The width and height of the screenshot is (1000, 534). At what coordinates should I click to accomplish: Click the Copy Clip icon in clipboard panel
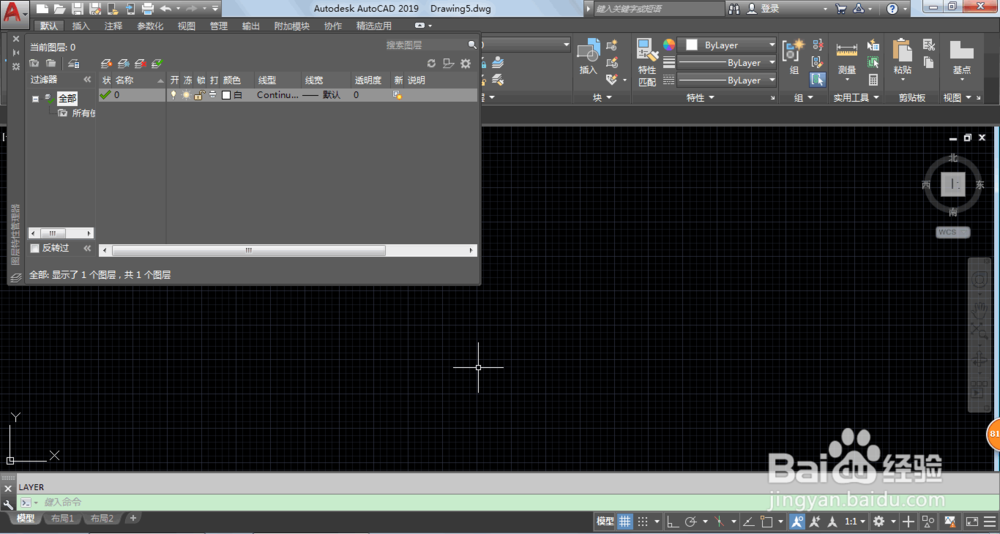tap(929, 63)
